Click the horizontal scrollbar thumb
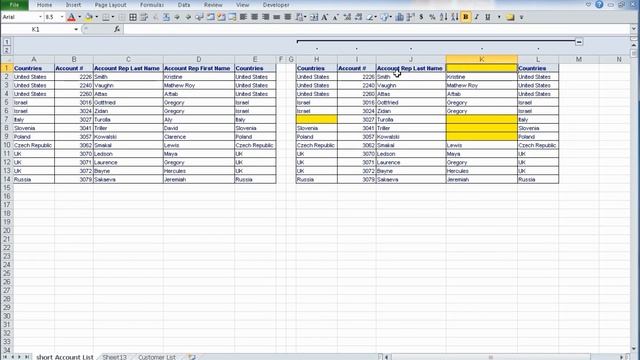This screenshot has width=640, height=360. (x=491, y=357)
